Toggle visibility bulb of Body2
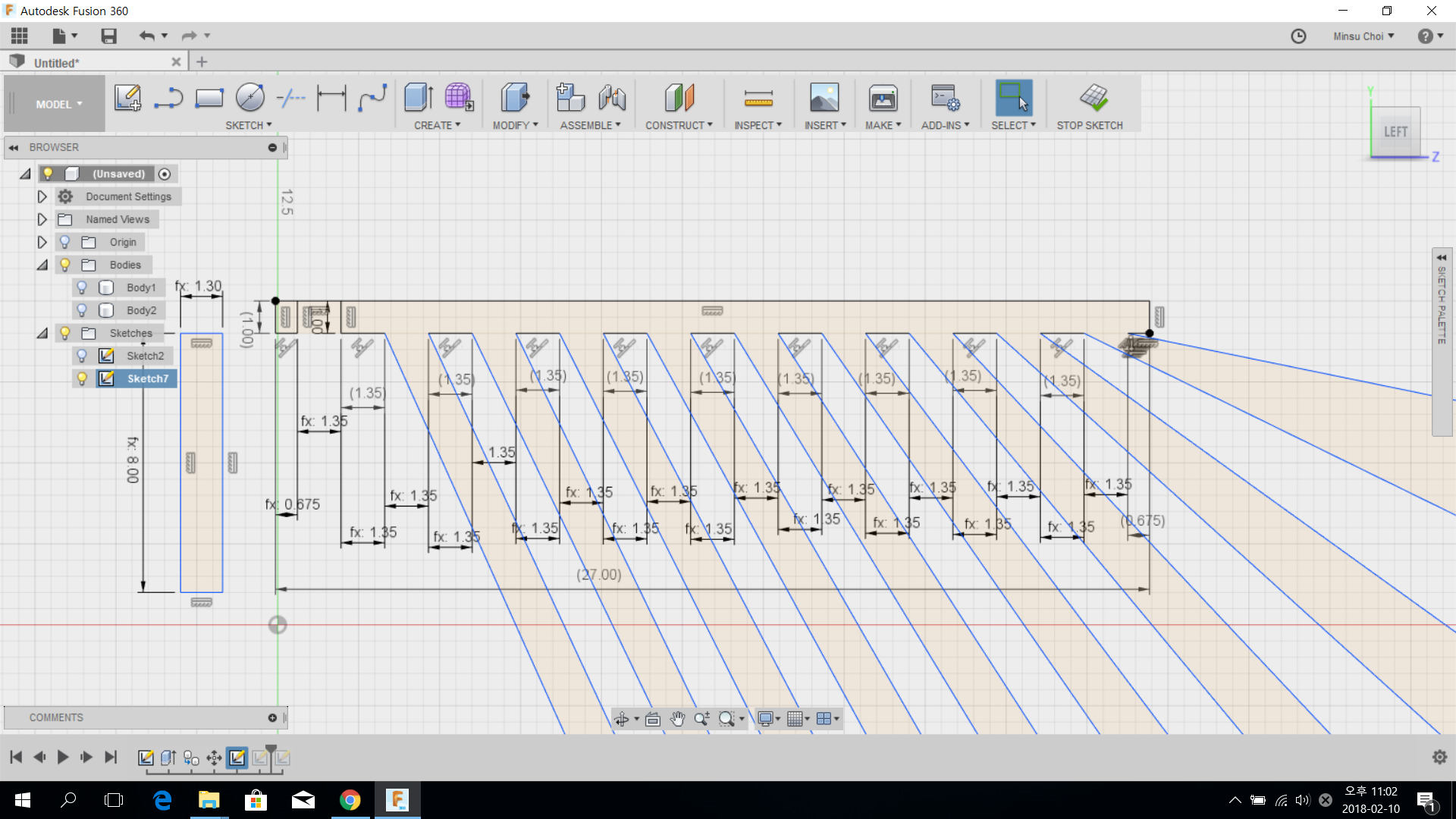 pos(82,310)
